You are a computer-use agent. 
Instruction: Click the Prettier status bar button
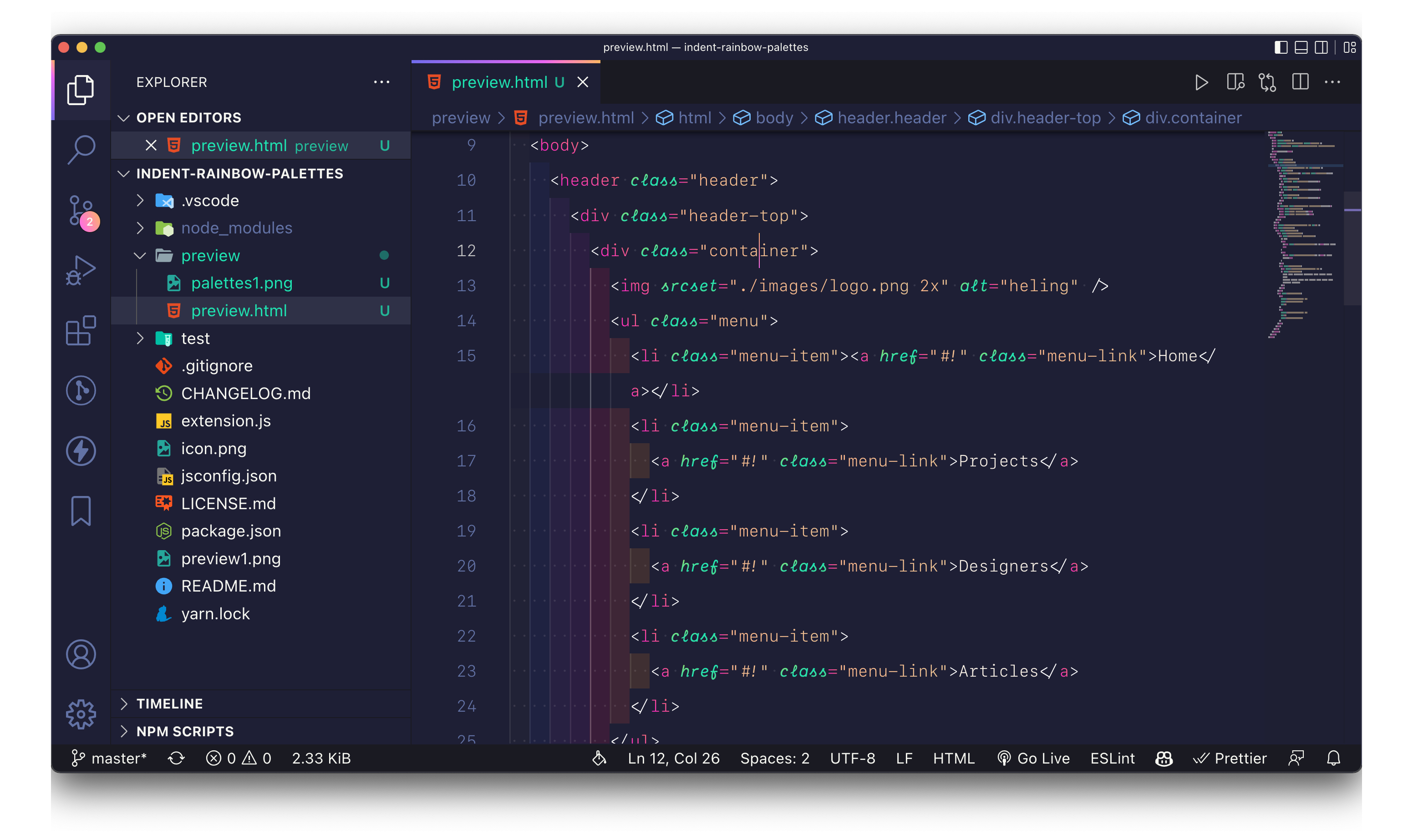[x=1230, y=758]
